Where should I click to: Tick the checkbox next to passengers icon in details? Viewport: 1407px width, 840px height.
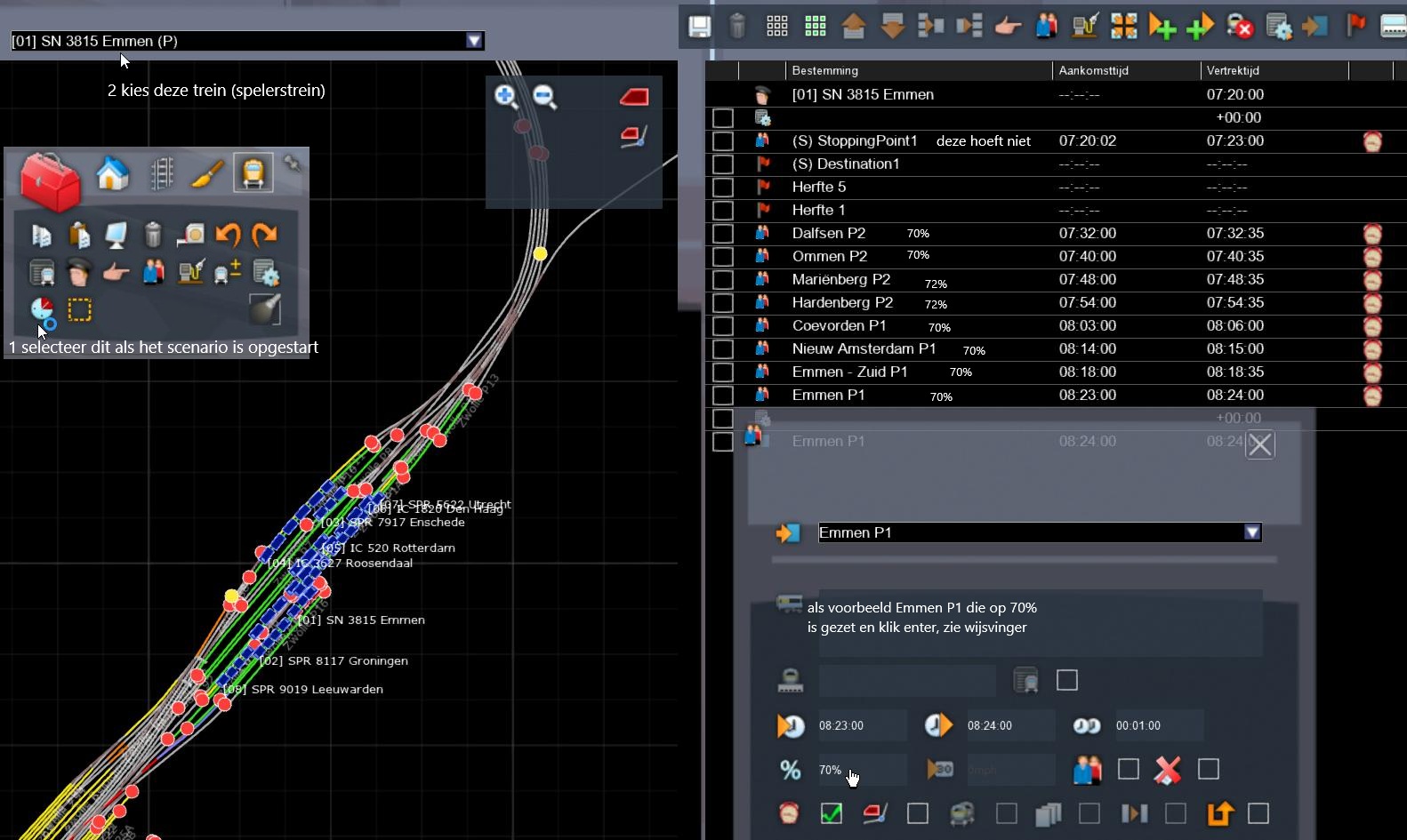pyautogui.click(x=1129, y=769)
